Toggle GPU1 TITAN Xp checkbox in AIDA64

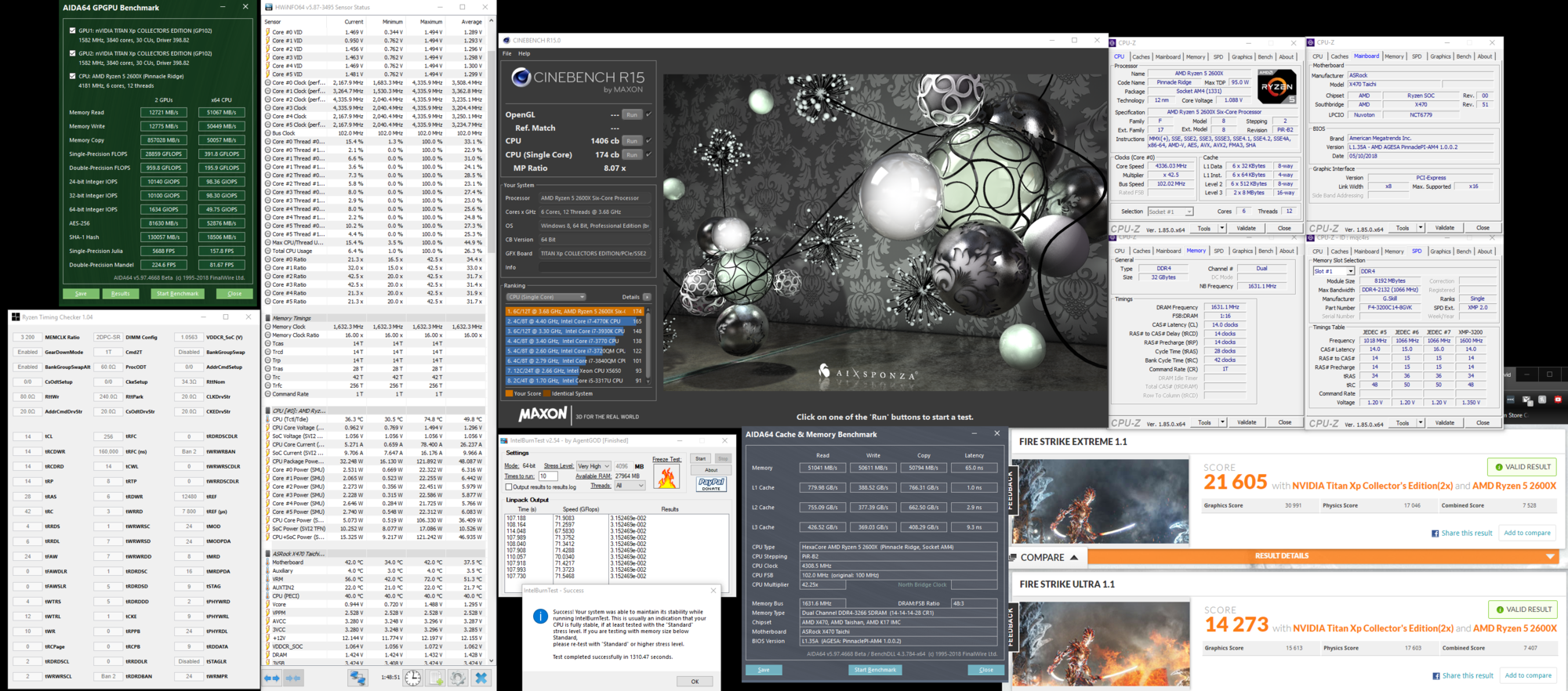coord(73,31)
